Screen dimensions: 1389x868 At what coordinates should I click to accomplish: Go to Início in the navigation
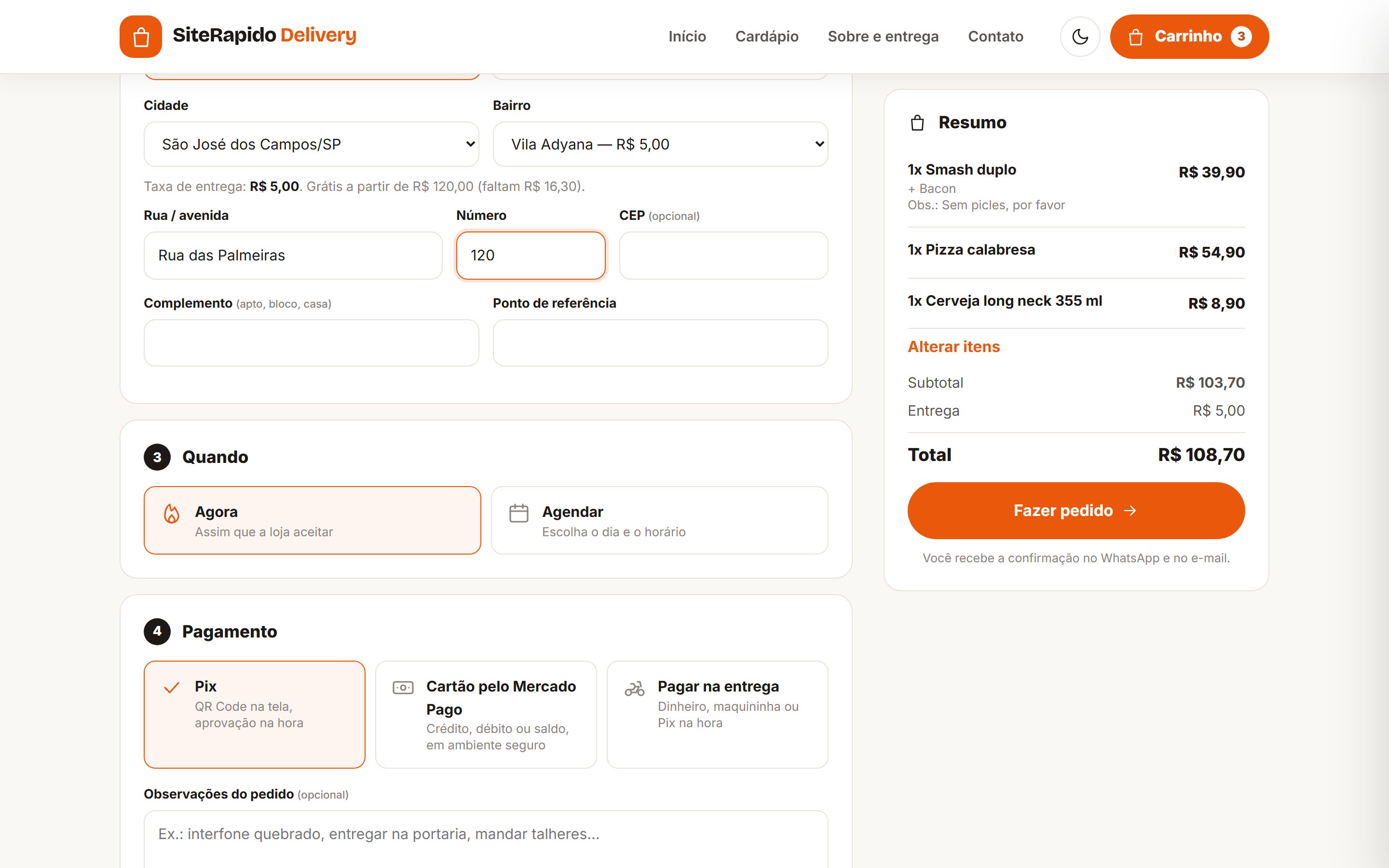coord(687,36)
